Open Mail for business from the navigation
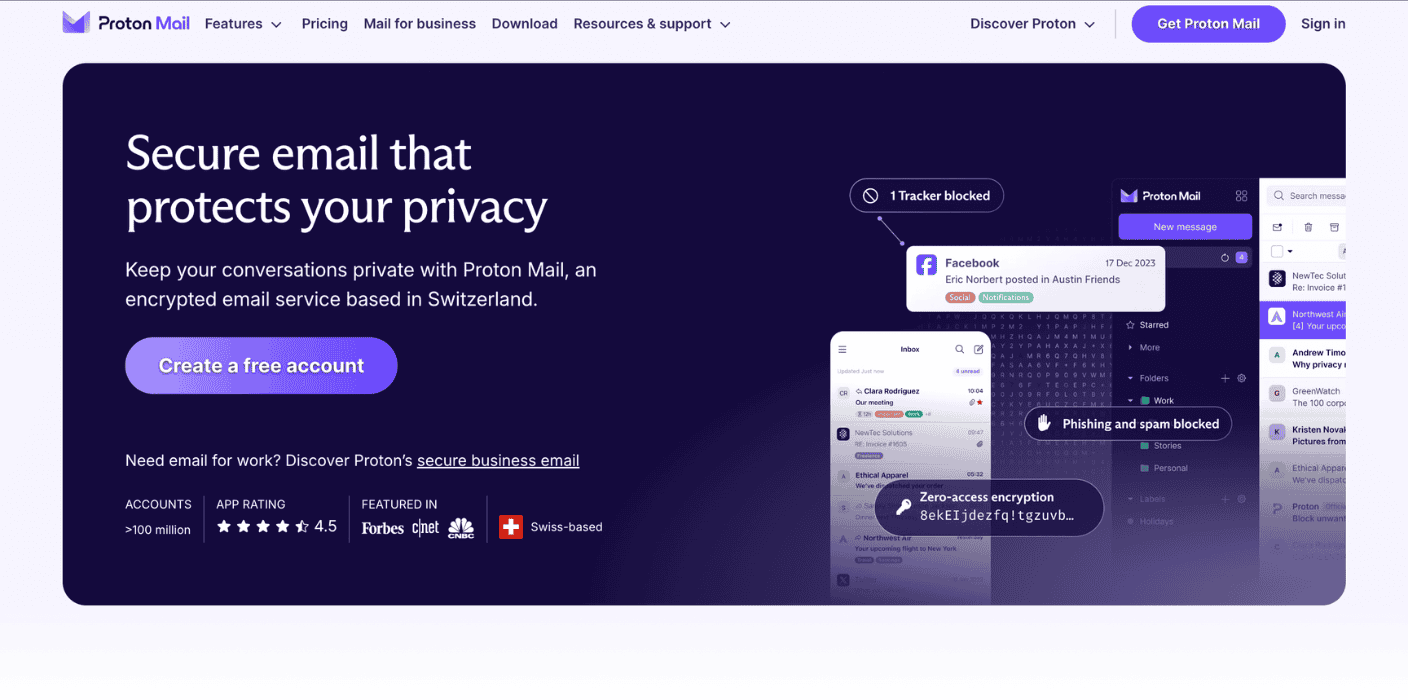The image size is (1408, 700). tap(419, 23)
